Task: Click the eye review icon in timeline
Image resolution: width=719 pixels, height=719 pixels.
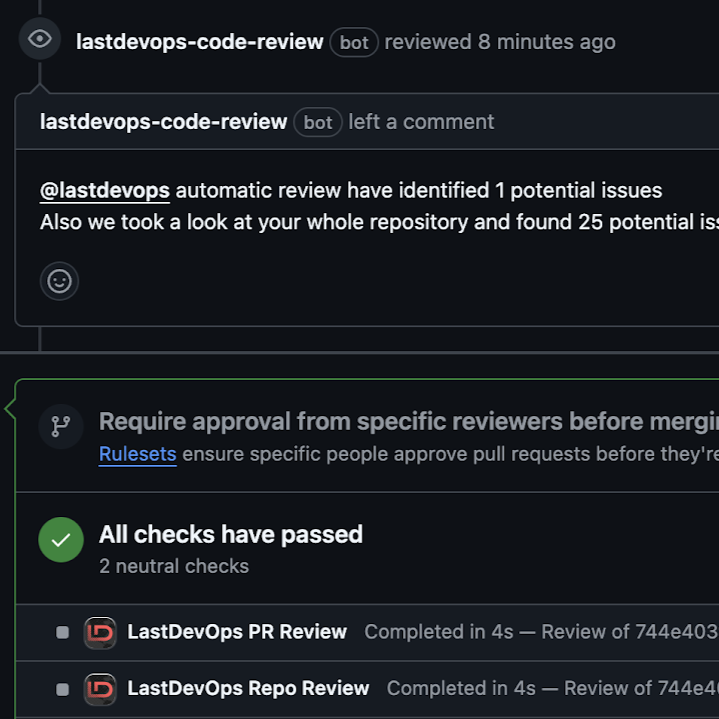Action: (x=39, y=39)
